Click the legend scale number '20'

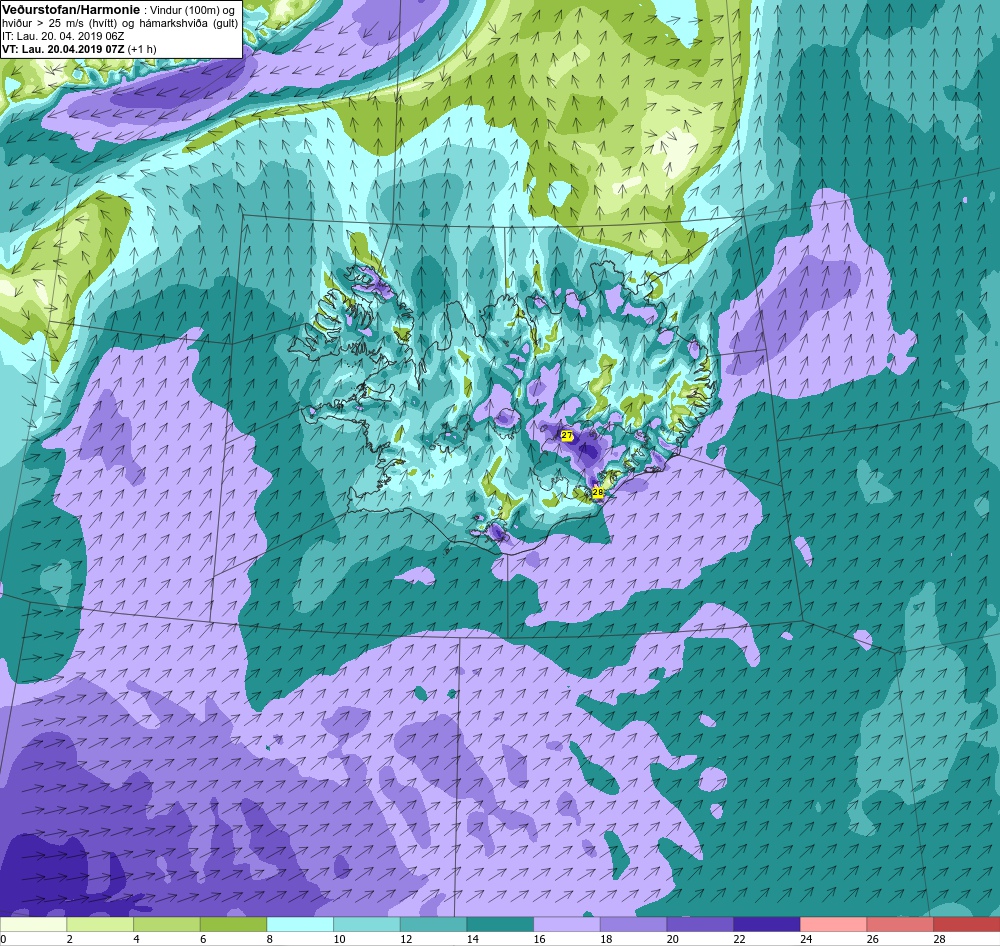click(673, 939)
